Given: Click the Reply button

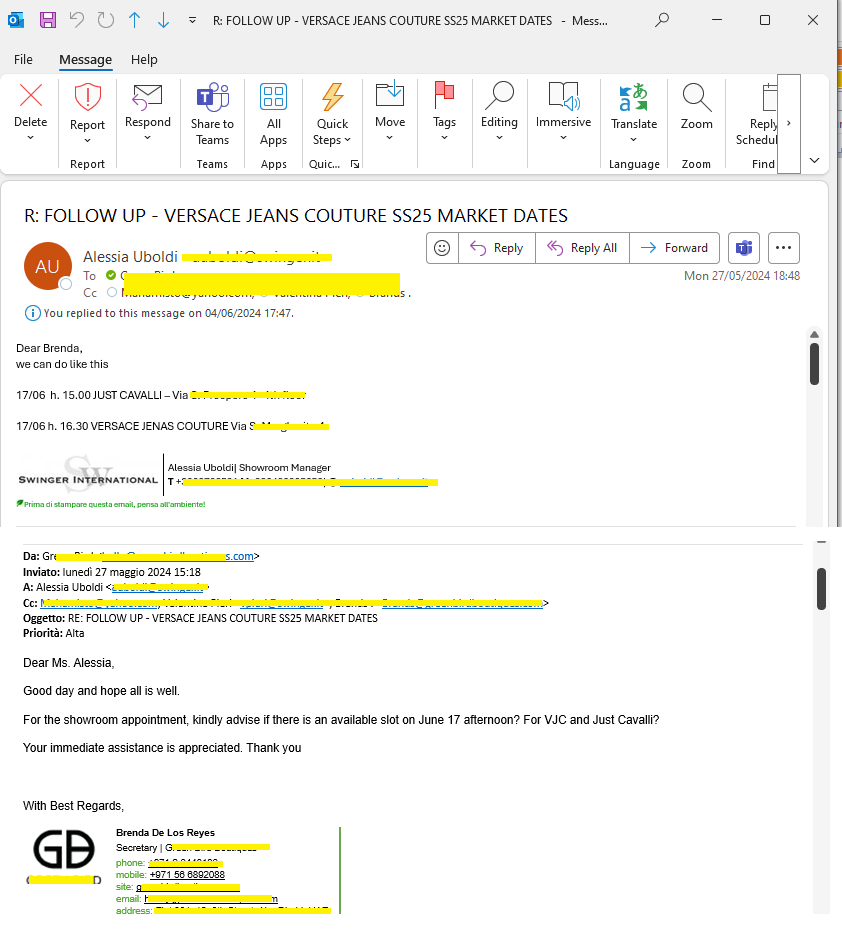Looking at the screenshot, I should (497, 248).
